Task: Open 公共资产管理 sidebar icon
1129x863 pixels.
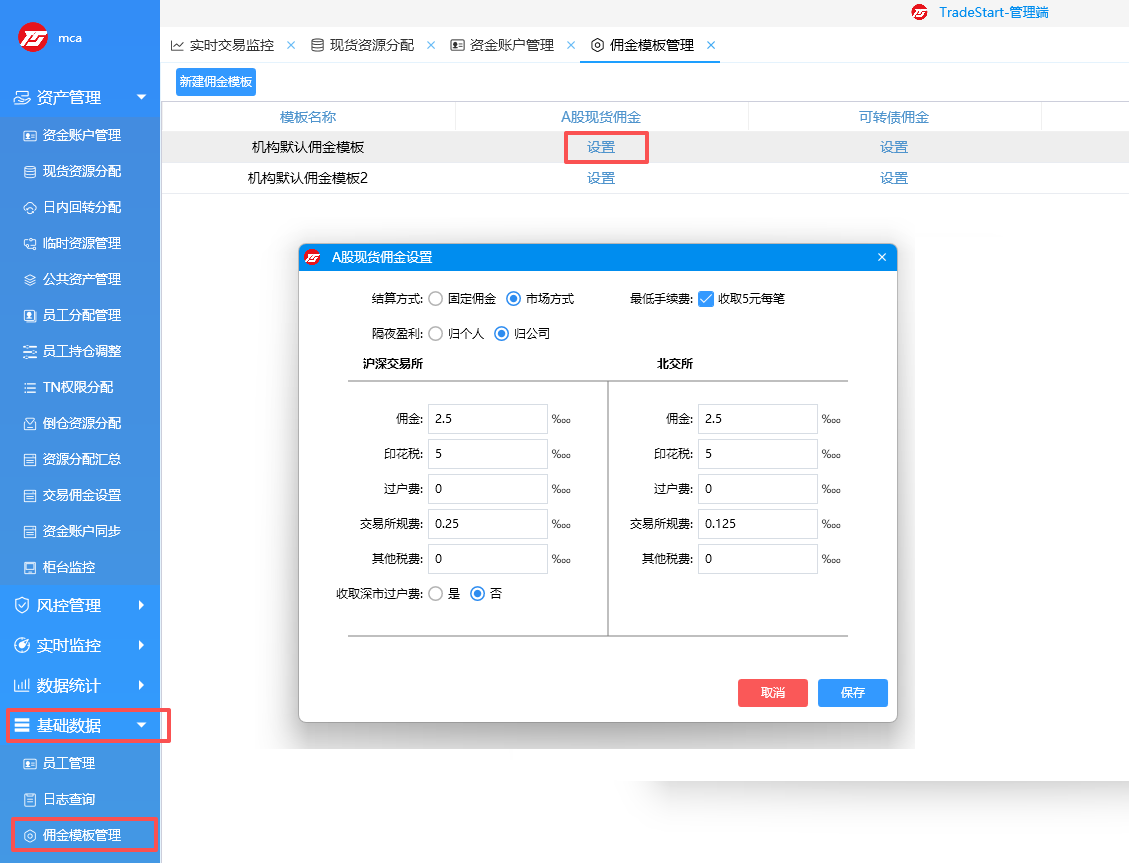Action: click(x=30, y=279)
